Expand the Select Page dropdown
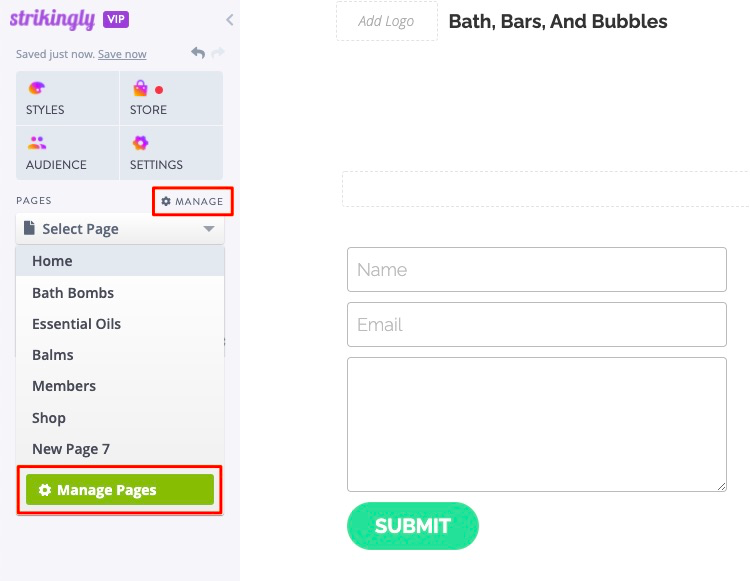 click(120, 229)
